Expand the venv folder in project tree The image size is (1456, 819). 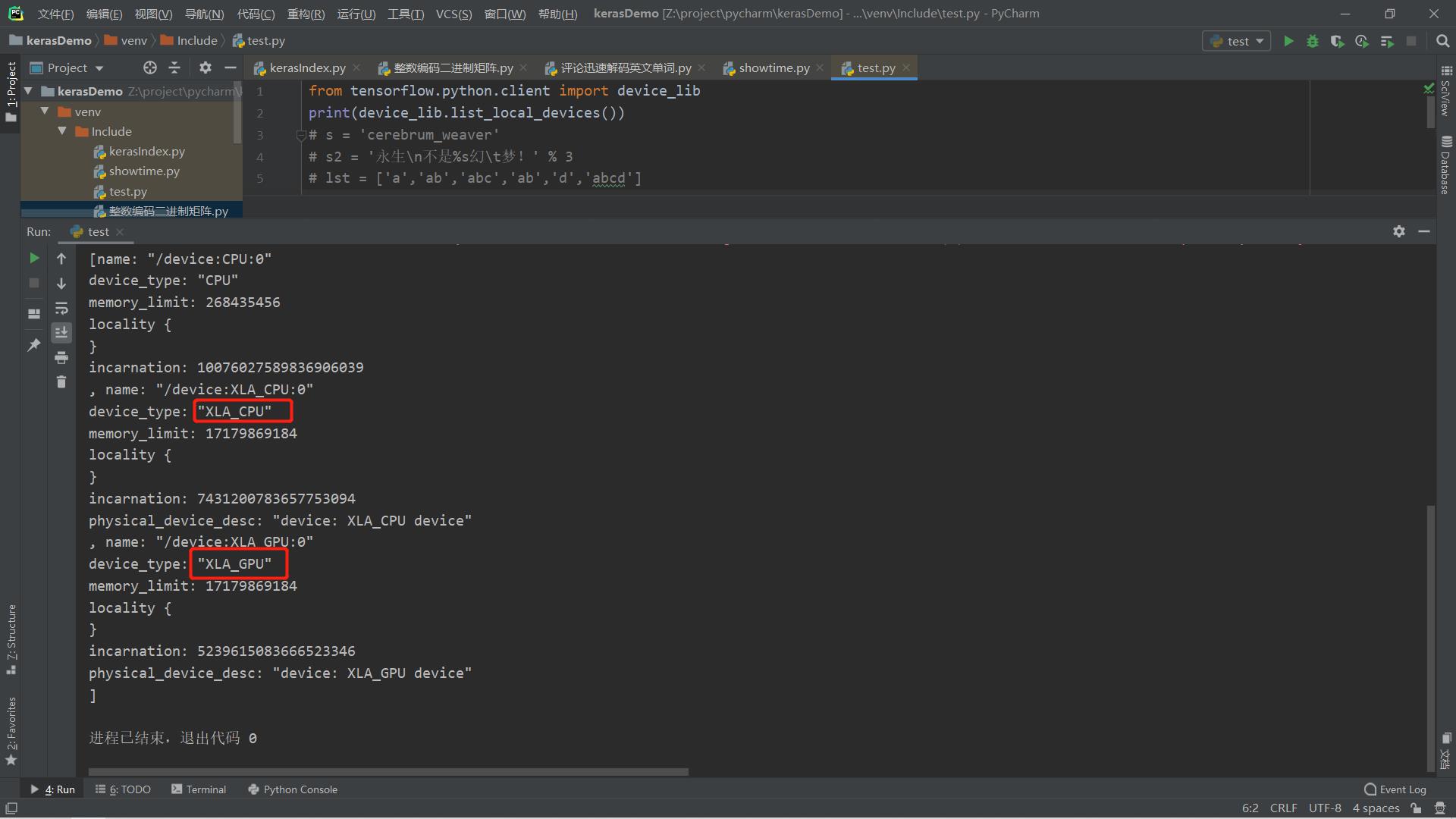45,111
